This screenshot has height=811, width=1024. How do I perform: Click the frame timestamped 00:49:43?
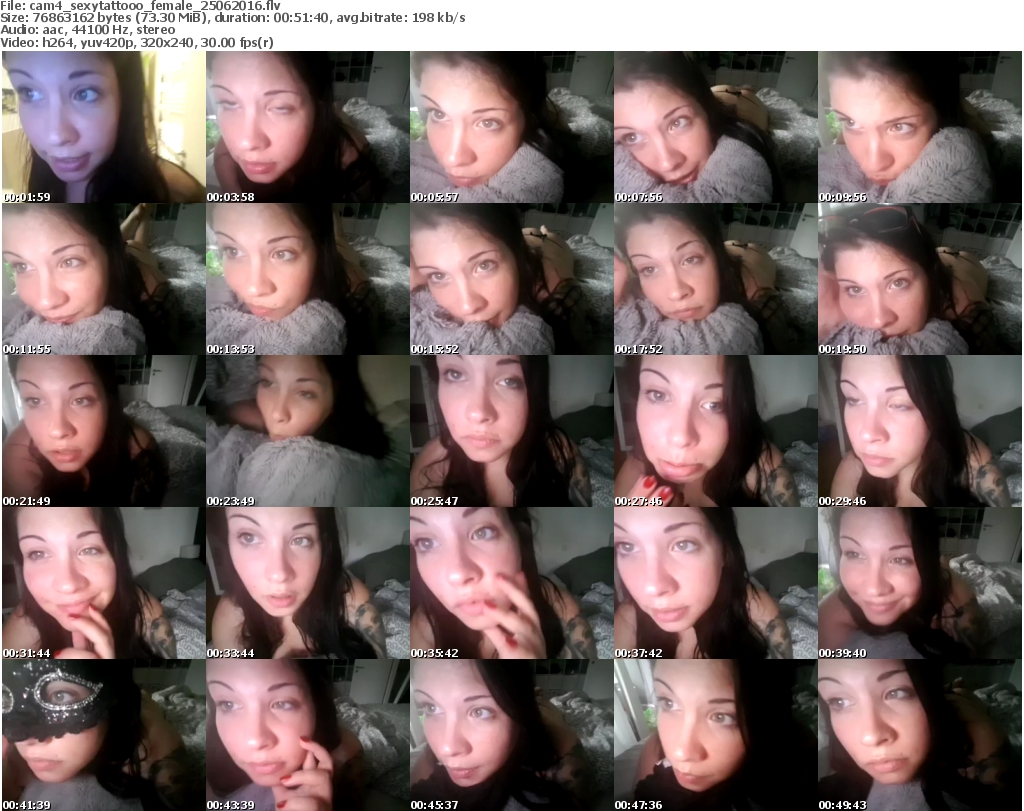coord(920,735)
